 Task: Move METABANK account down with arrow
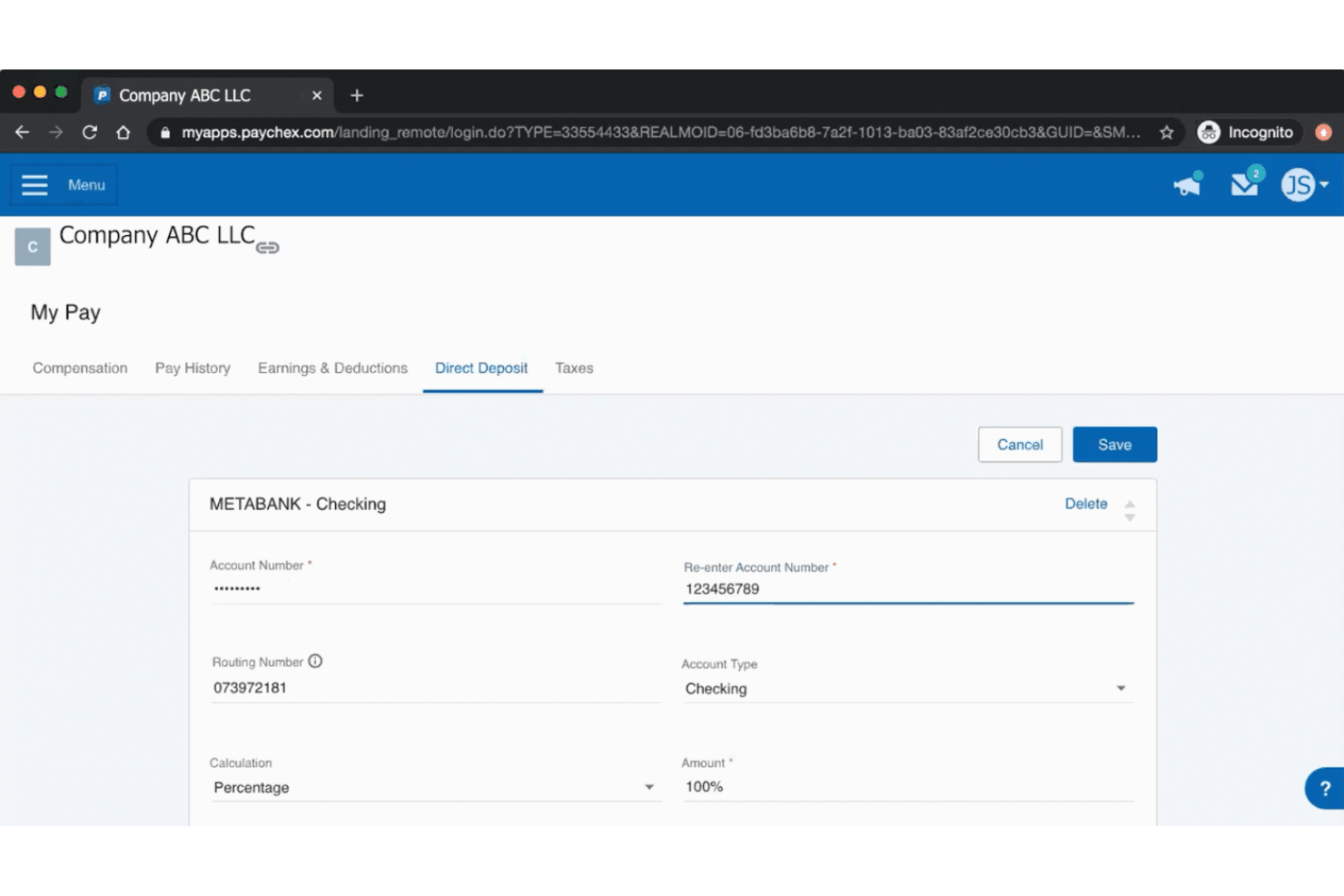point(1130,517)
